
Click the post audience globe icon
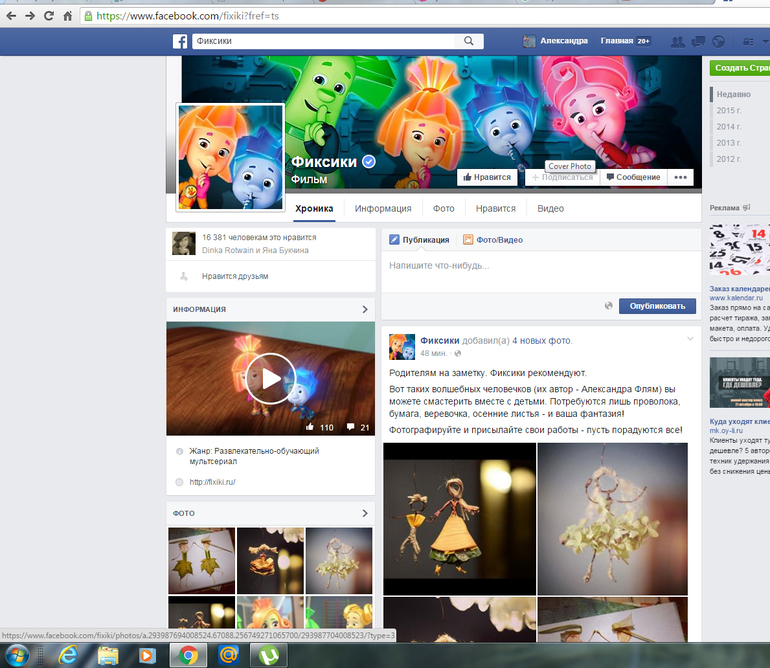[608, 306]
